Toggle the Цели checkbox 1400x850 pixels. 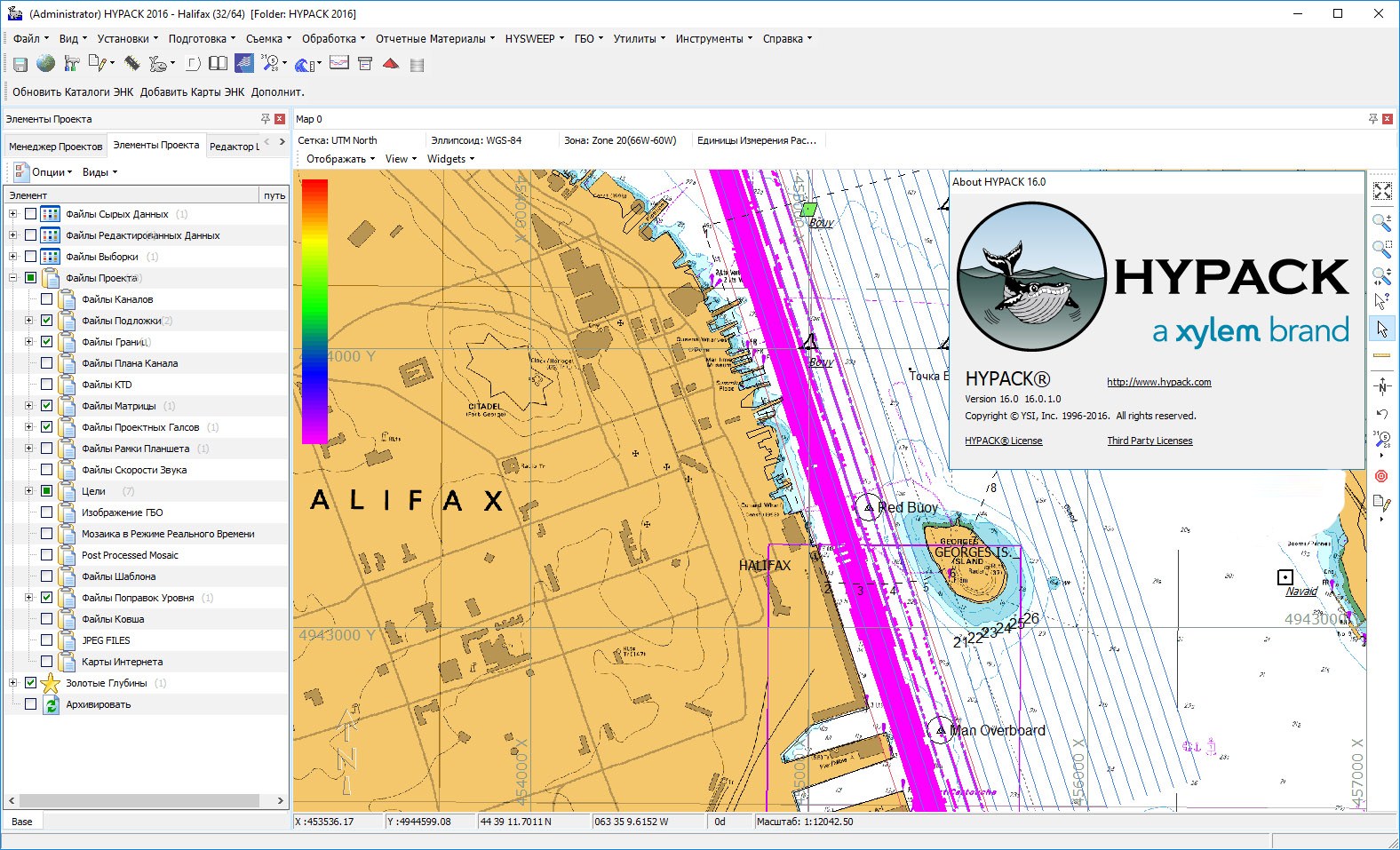[x=47, y=491]
